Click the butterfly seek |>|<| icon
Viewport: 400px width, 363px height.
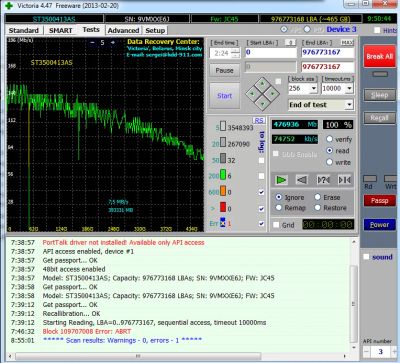(345, 180)
